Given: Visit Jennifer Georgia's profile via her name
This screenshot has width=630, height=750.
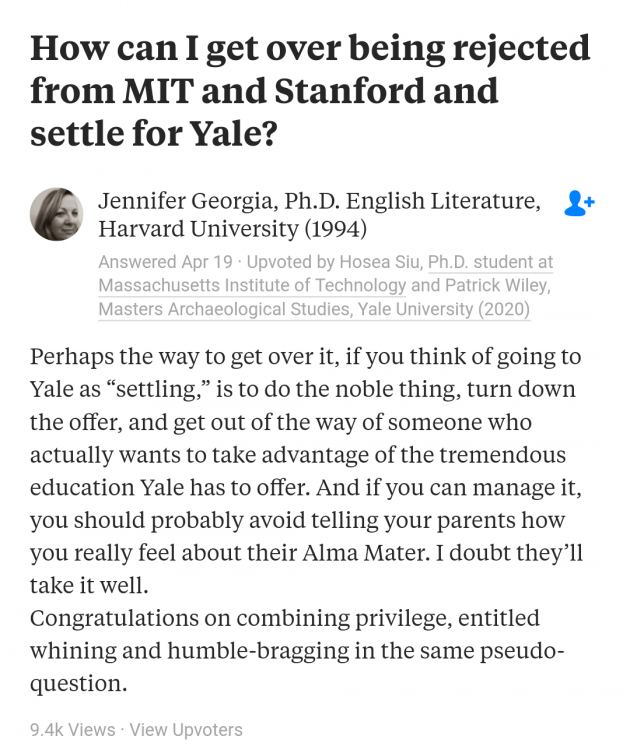Looking at the screenshot, I should point(187,201).
